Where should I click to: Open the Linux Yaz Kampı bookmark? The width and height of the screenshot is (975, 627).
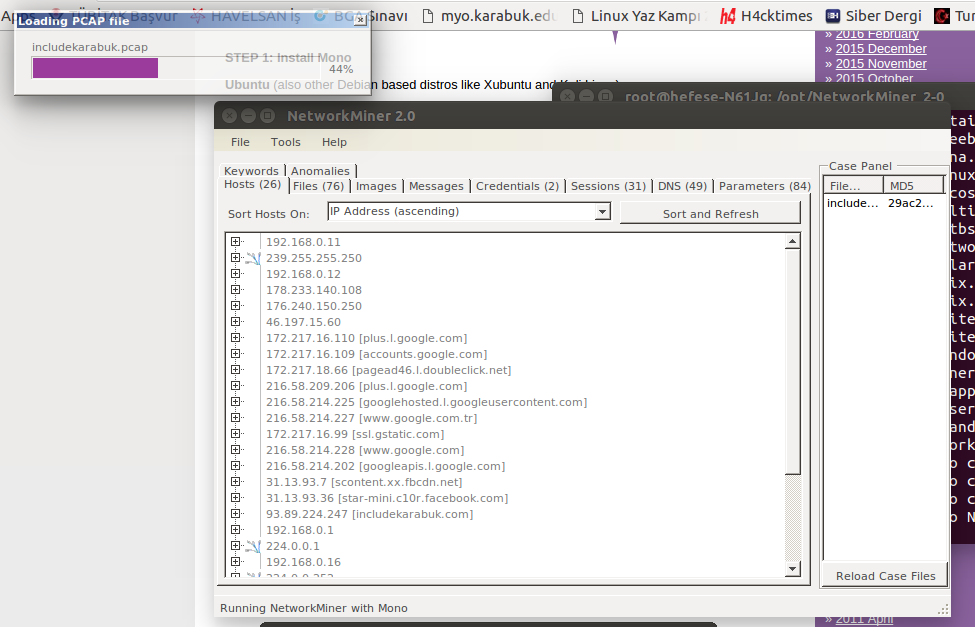coord(640,16)
